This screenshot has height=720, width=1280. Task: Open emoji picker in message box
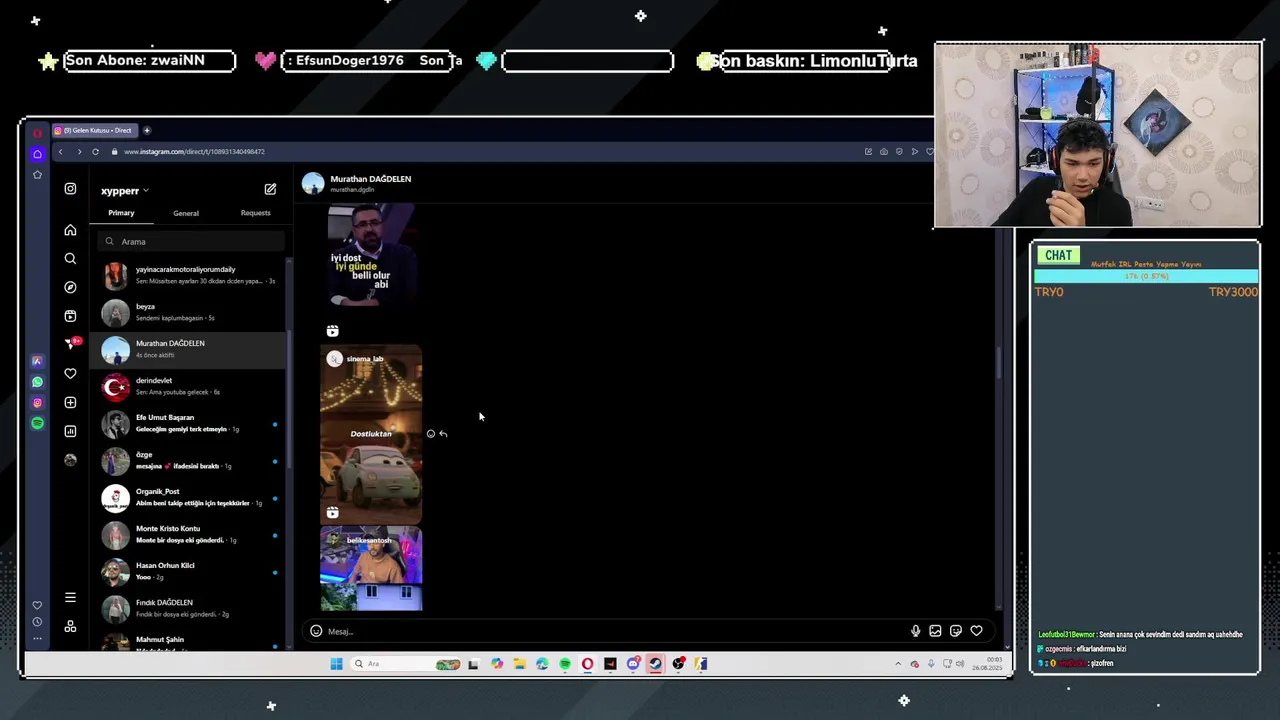[x=316, y=631]
